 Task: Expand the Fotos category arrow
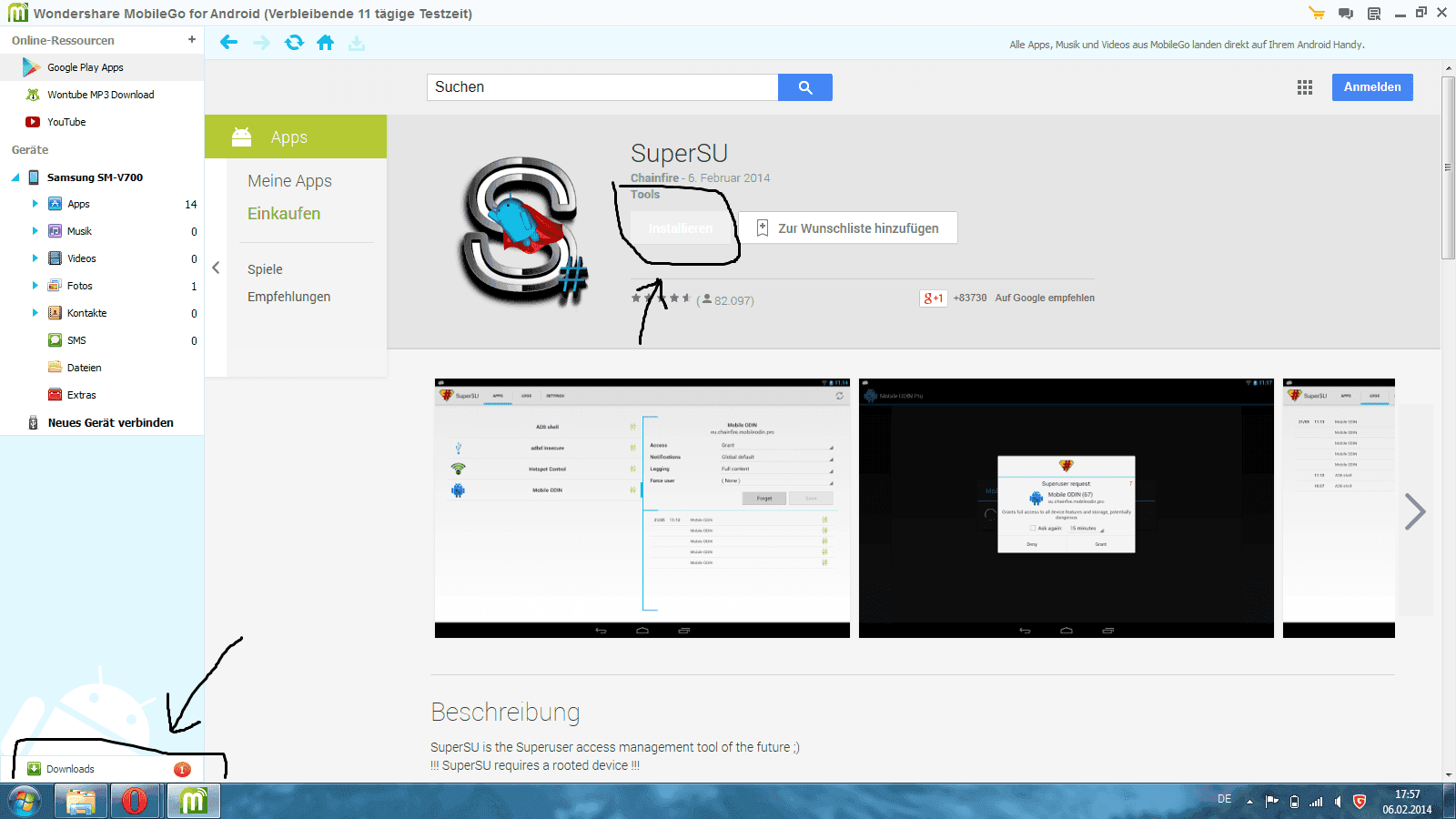35,286
